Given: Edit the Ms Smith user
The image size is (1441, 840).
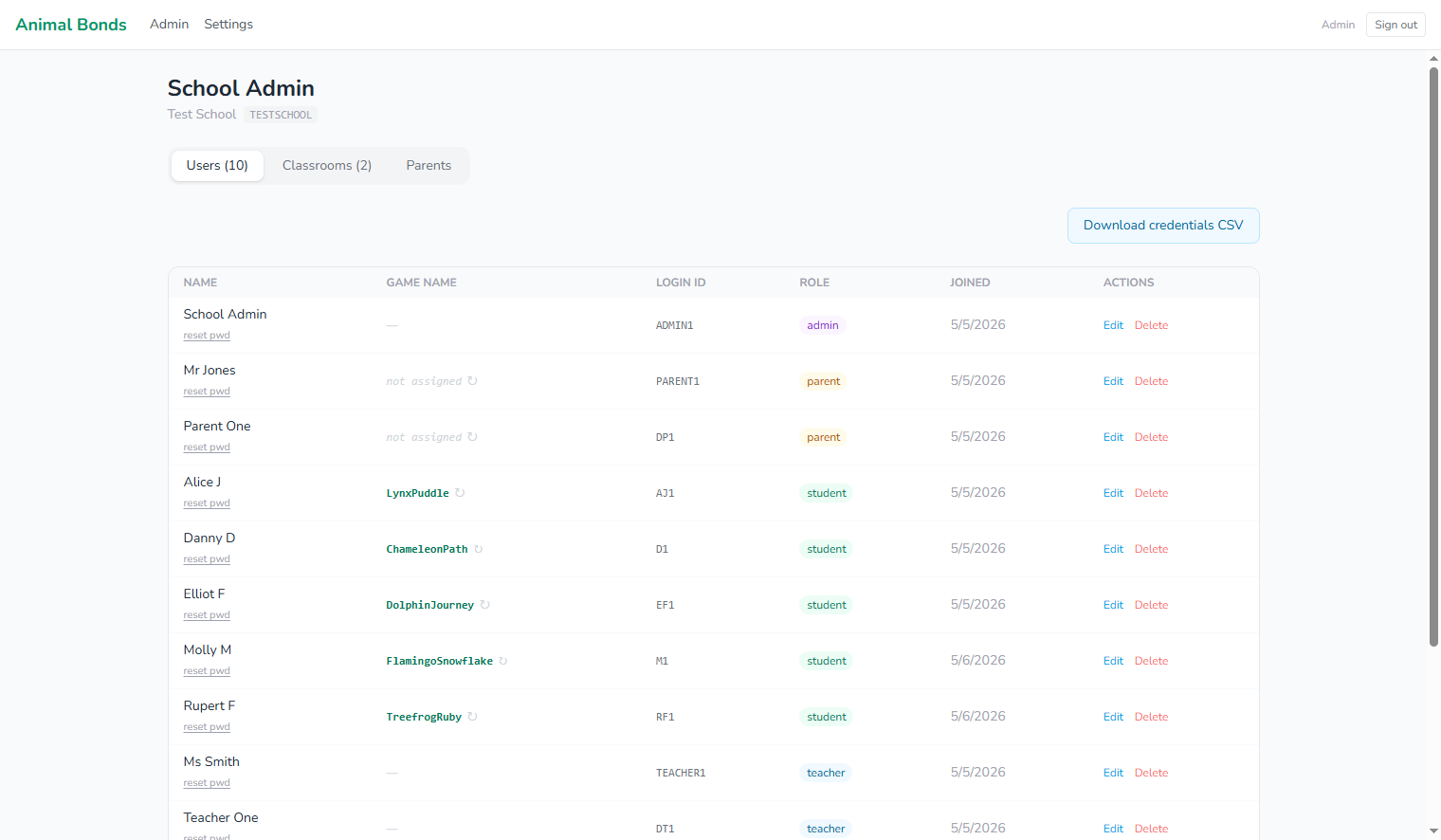Looking at the screenshot, I should click(x=1113, y=773).
